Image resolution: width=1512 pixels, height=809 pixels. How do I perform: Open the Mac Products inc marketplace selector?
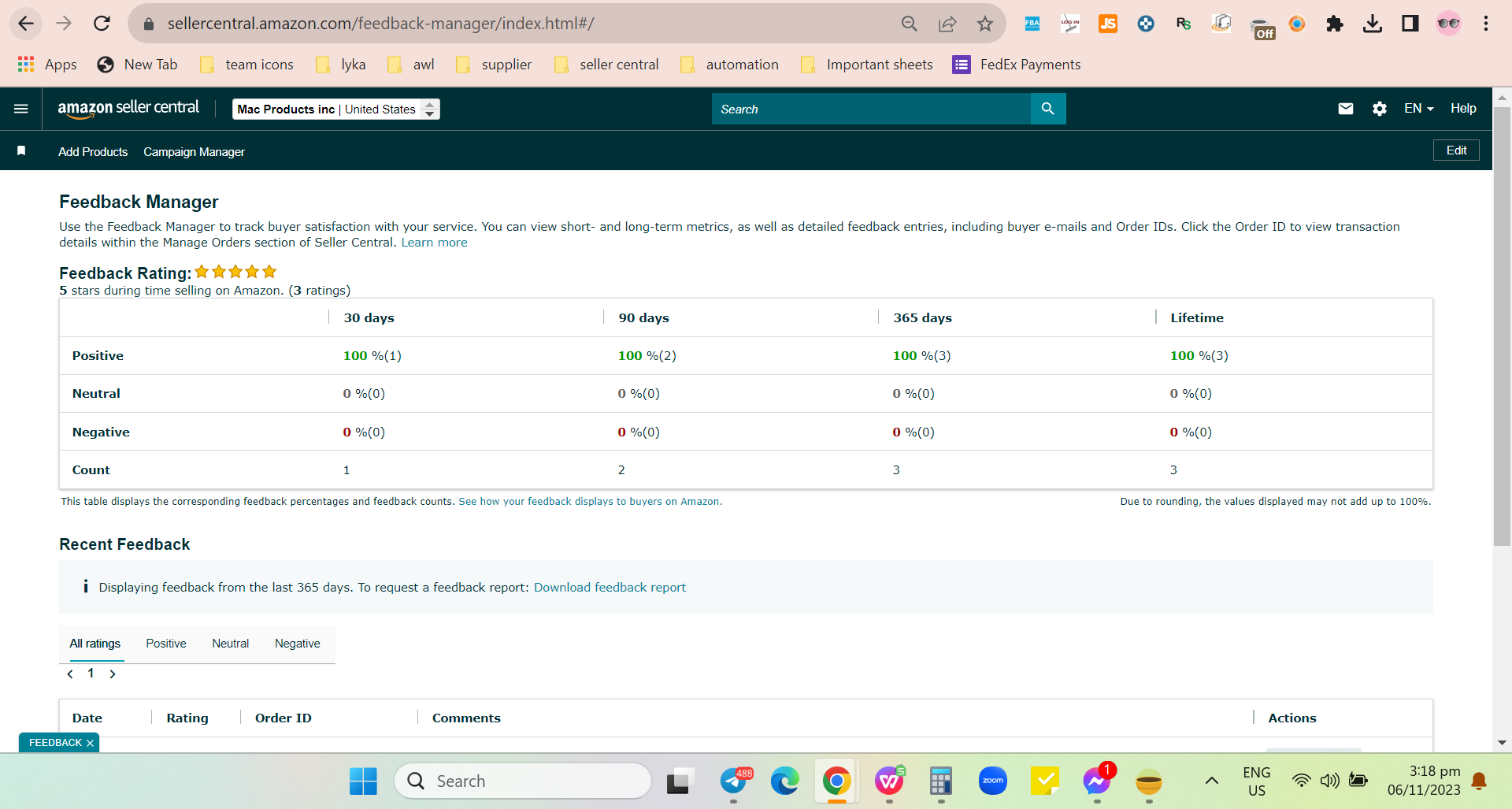(336, 109)
